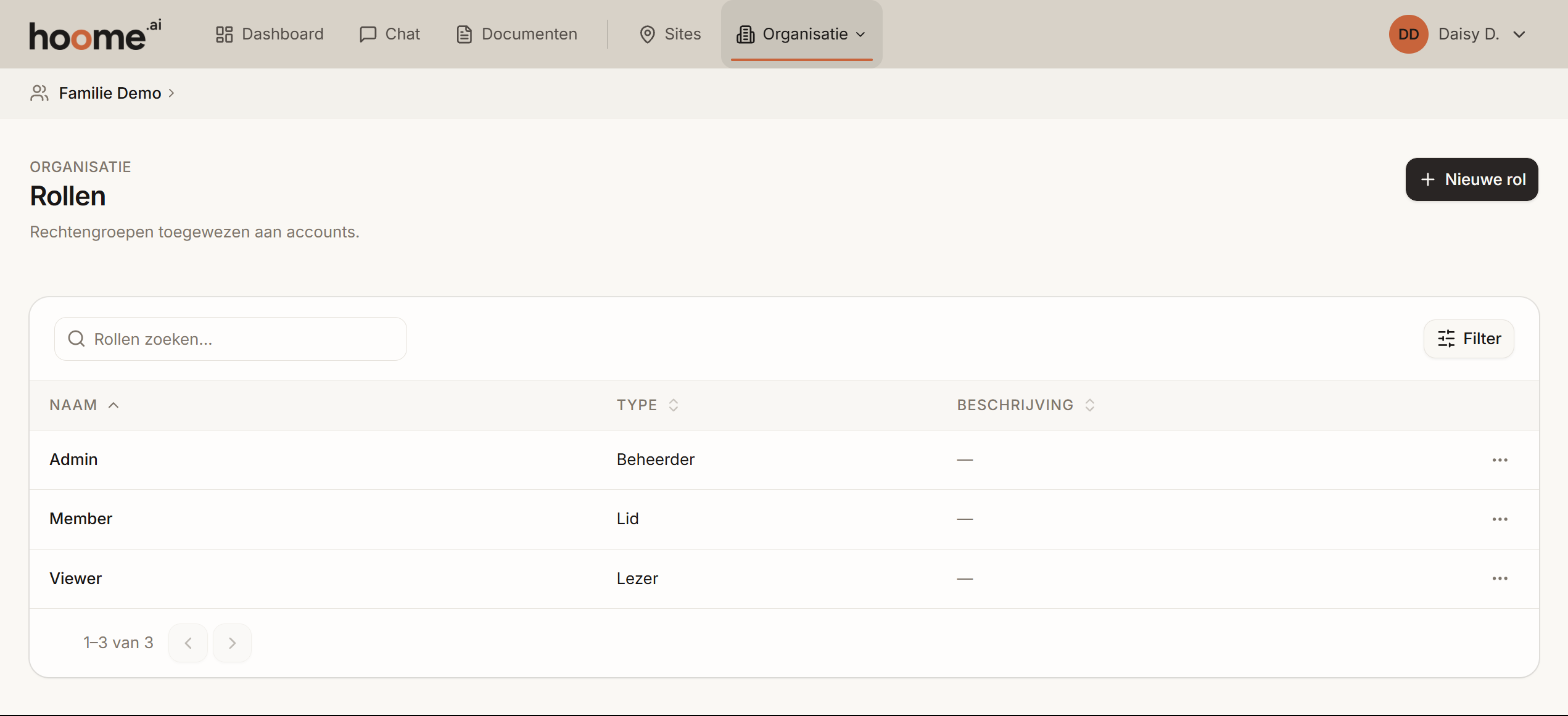Open the Dashboard page

point(270,34)
